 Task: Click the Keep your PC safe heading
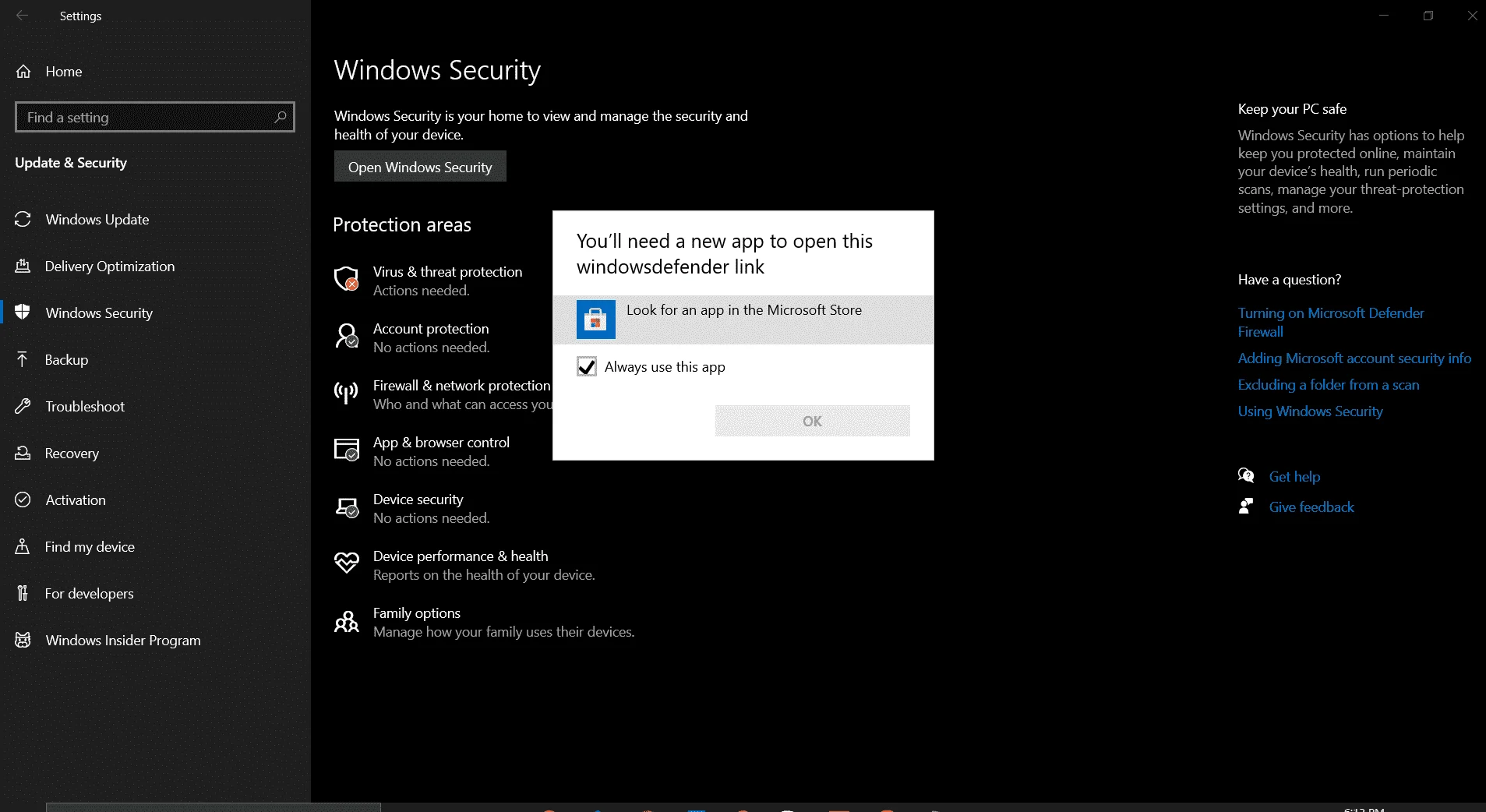pyautogui.click(x=1292, y=109)
